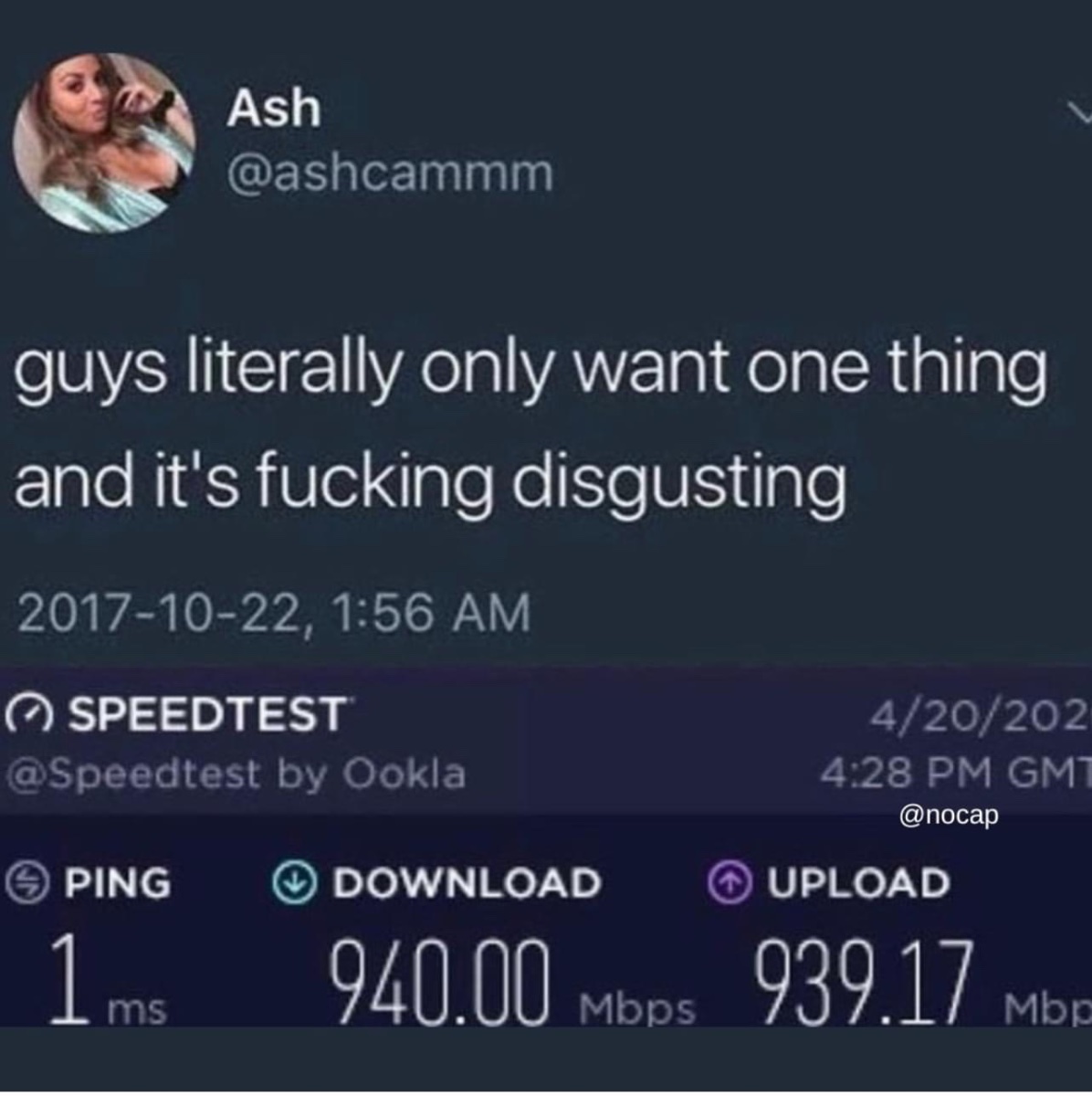
Task: Click the 940.00 download speed value
Action: pyautogui.click(x=440, y=980)
